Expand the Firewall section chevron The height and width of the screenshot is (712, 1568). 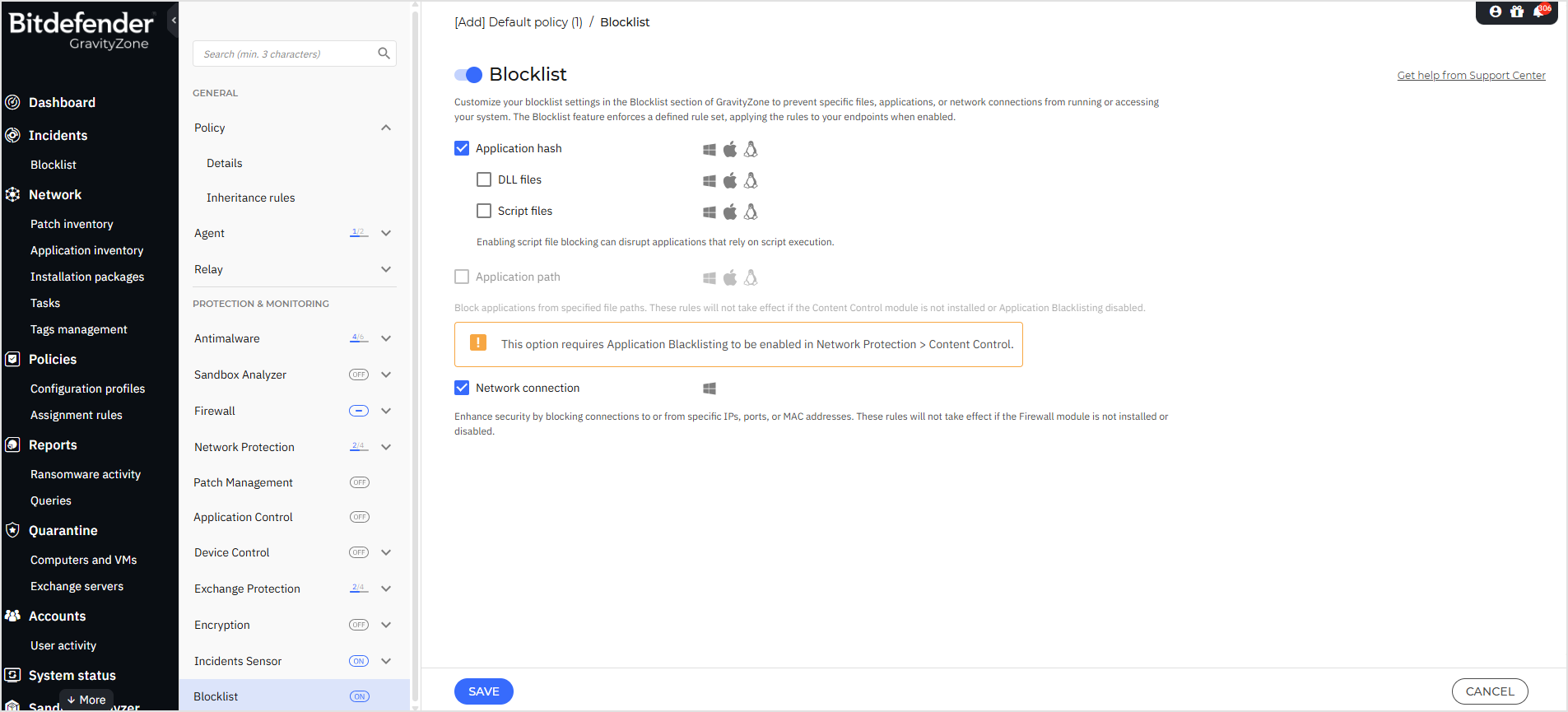[x=386, y=411]
